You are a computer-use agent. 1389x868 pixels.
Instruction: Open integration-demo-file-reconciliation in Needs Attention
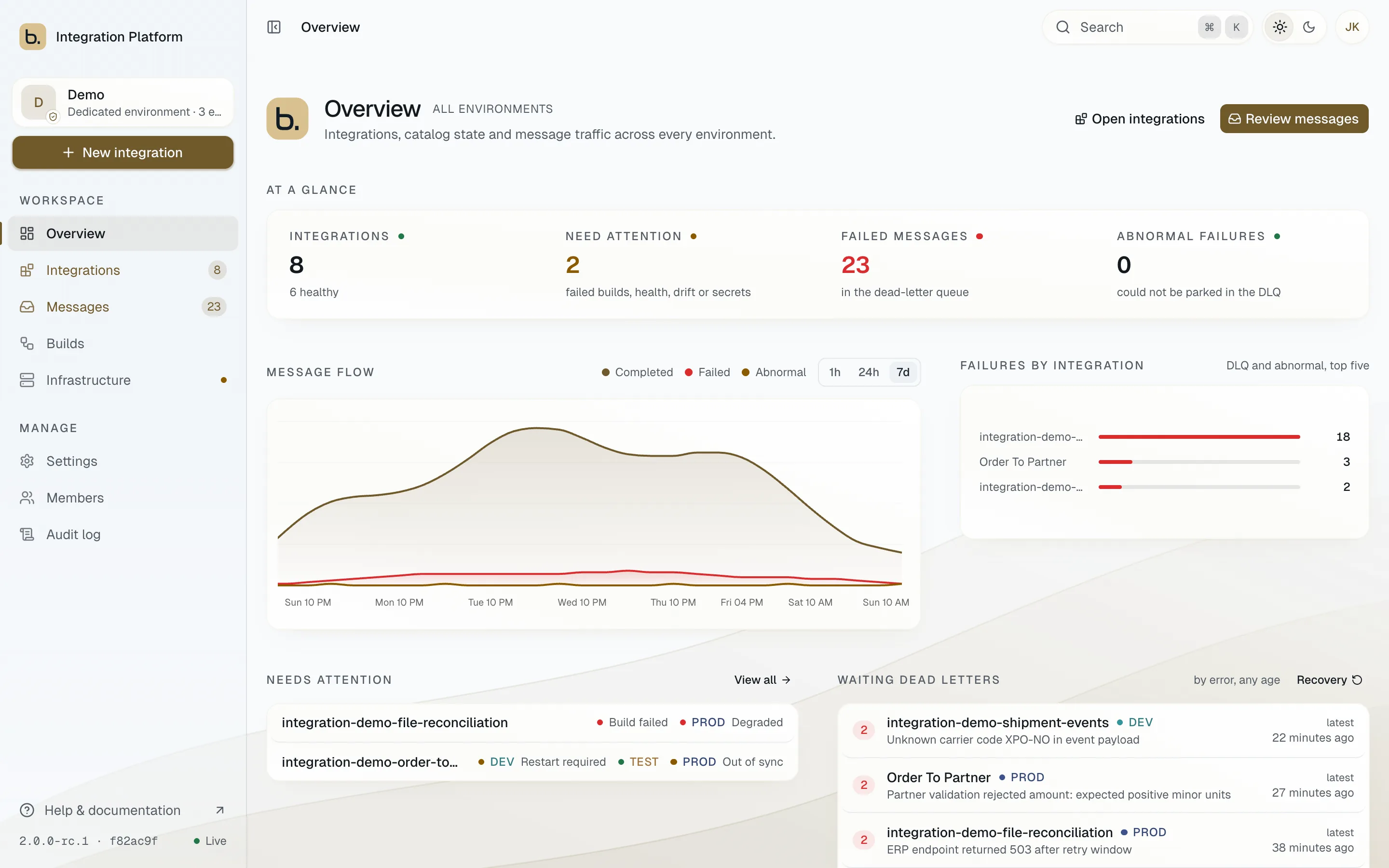532,722
